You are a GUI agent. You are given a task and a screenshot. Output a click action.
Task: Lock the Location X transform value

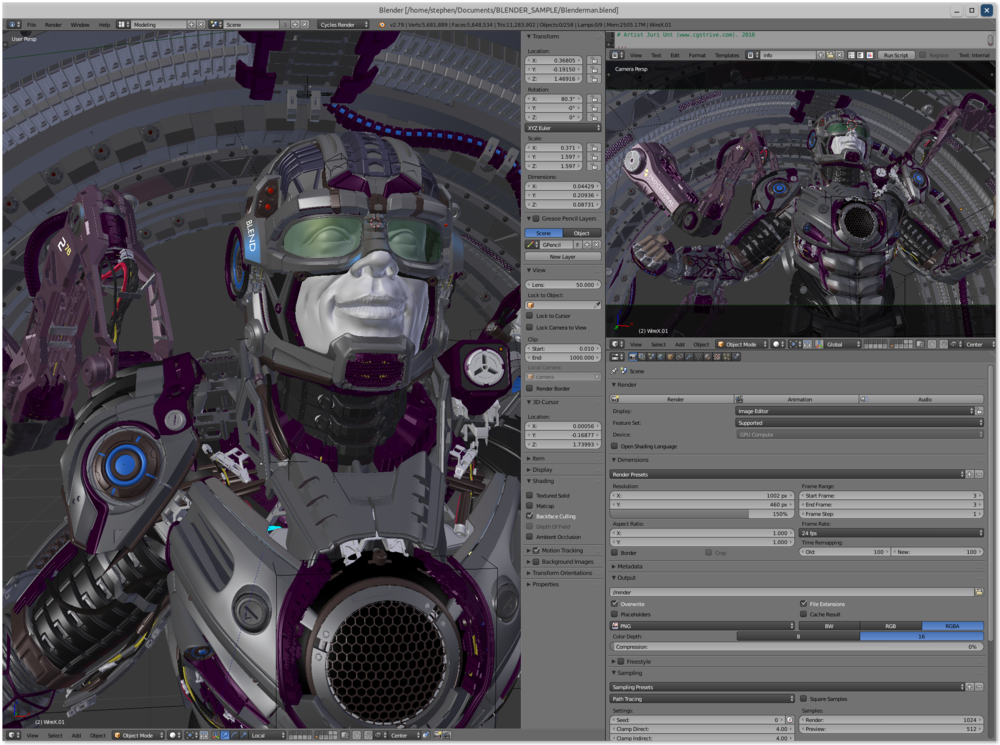(x=594, y=61)
